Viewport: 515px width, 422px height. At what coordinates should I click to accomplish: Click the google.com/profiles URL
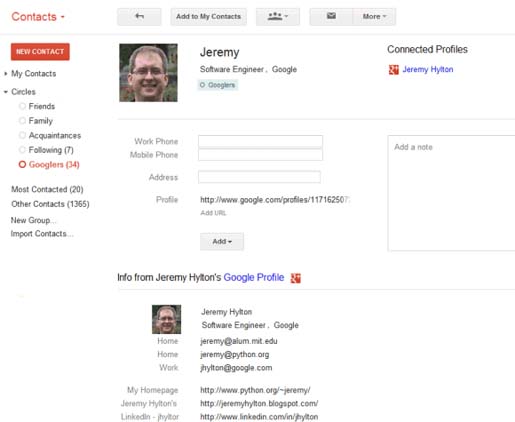coord(275,200)
